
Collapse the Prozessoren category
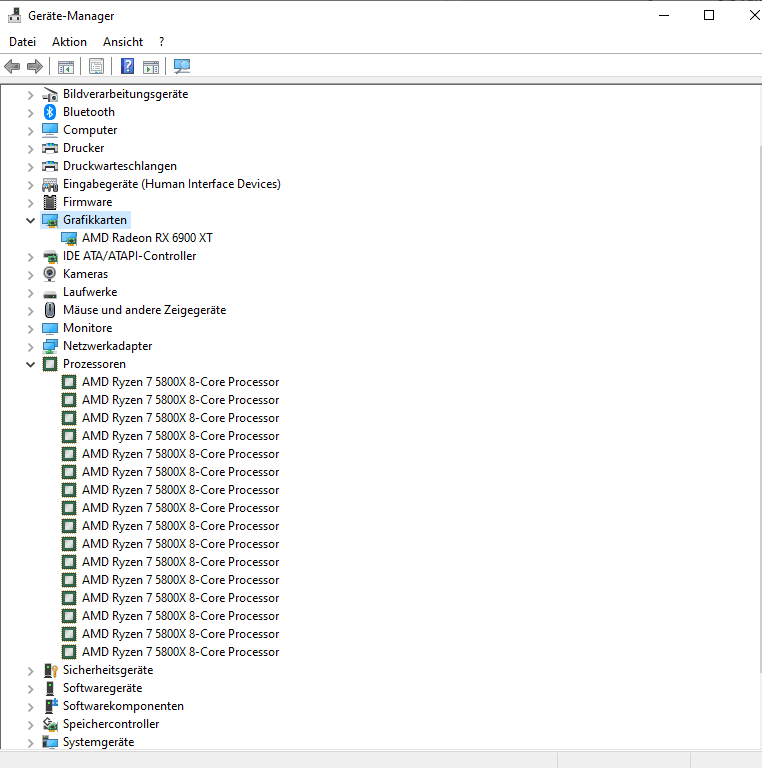[30, 364]
